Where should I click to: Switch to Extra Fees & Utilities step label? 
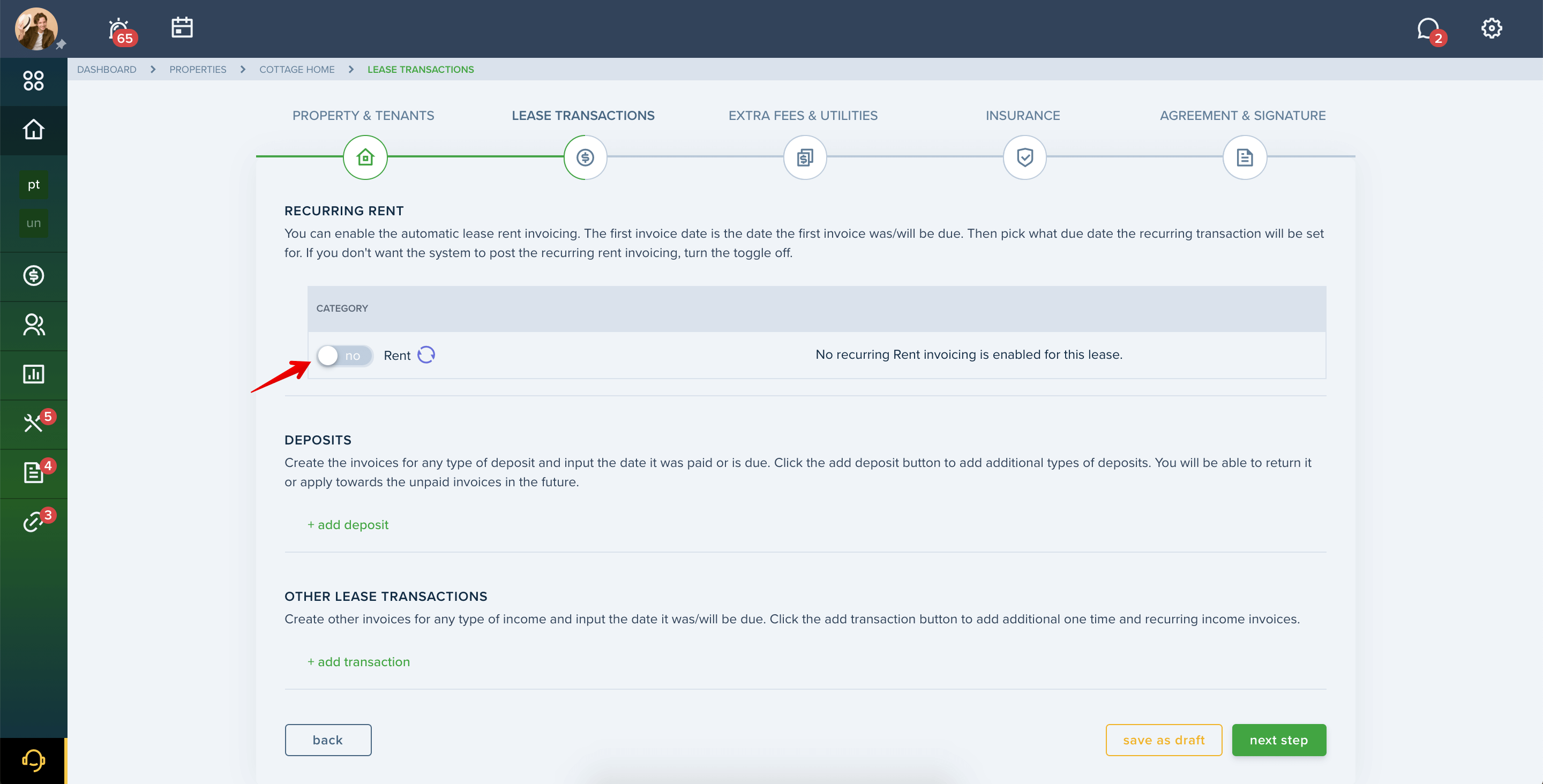pos(803,116)
